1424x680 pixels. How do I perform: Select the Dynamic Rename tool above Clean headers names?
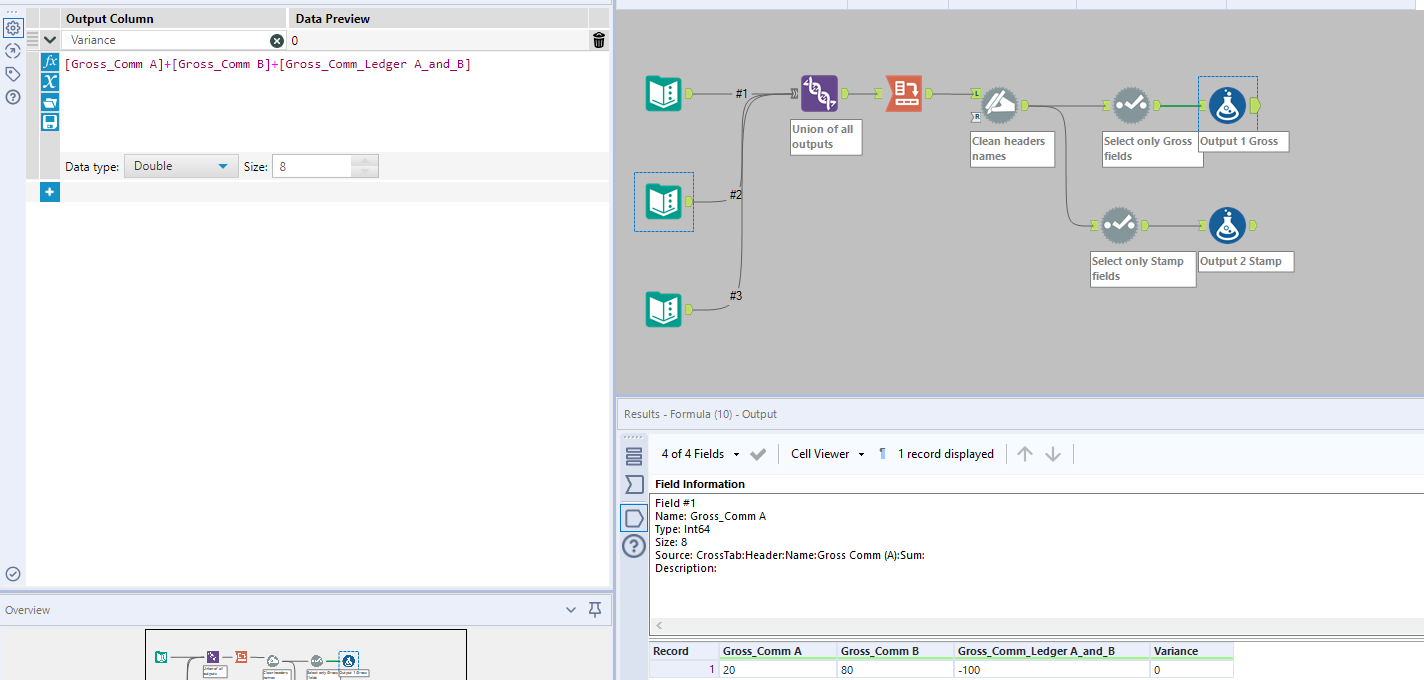(998, 104)
